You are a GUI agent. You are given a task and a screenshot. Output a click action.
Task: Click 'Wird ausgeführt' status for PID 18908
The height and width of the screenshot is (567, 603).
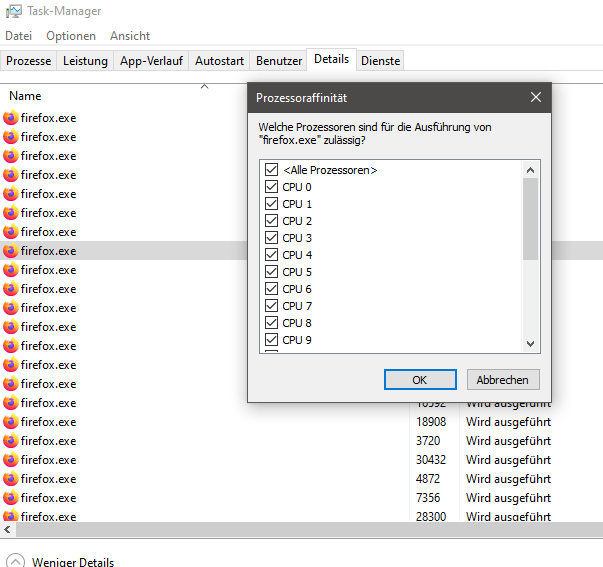coord(508,422)
